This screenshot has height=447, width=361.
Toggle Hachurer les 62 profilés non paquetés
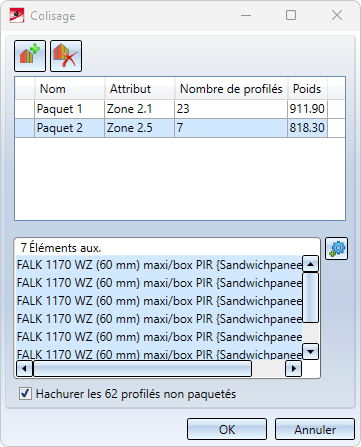[26, 394]
